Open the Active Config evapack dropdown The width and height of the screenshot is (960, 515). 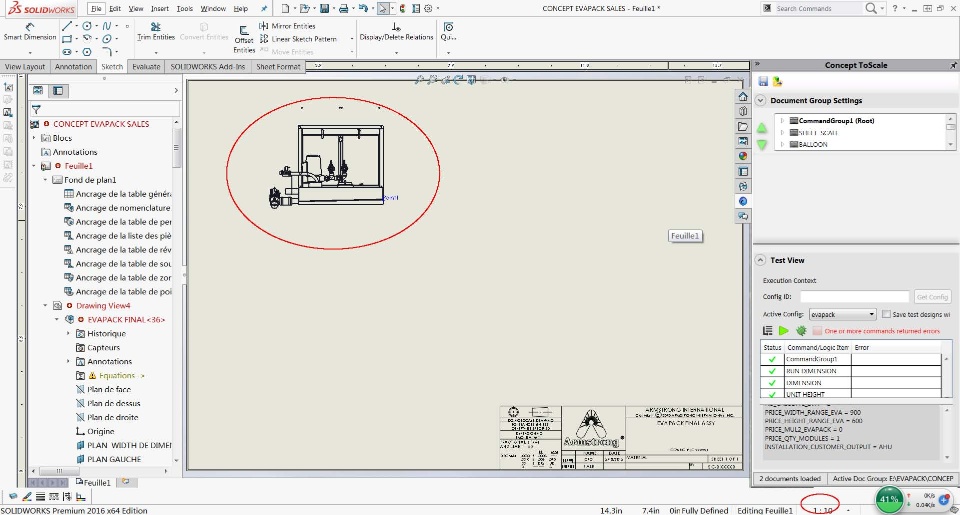(842, 314)
